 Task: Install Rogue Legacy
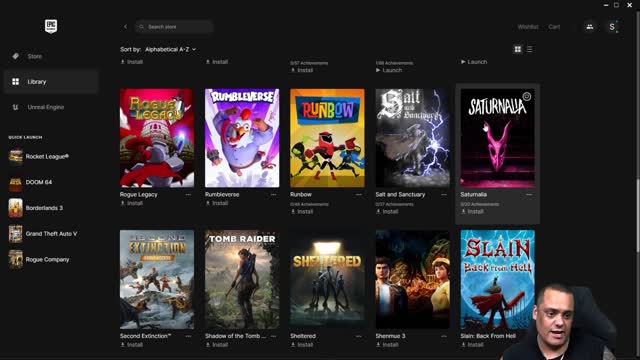[x=131, y=203]
